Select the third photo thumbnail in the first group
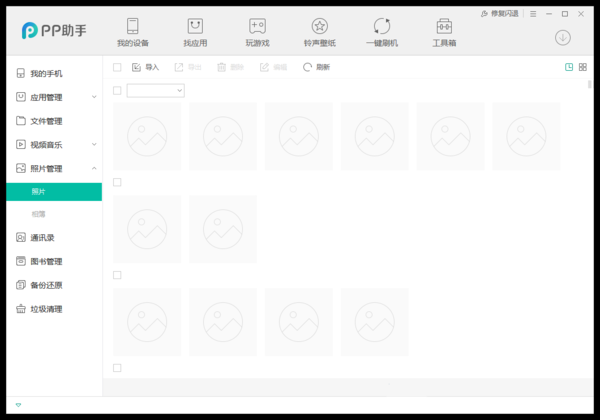The width and height of the screenshot is (600, 420). pyautogui.click(x=298, y=136)
